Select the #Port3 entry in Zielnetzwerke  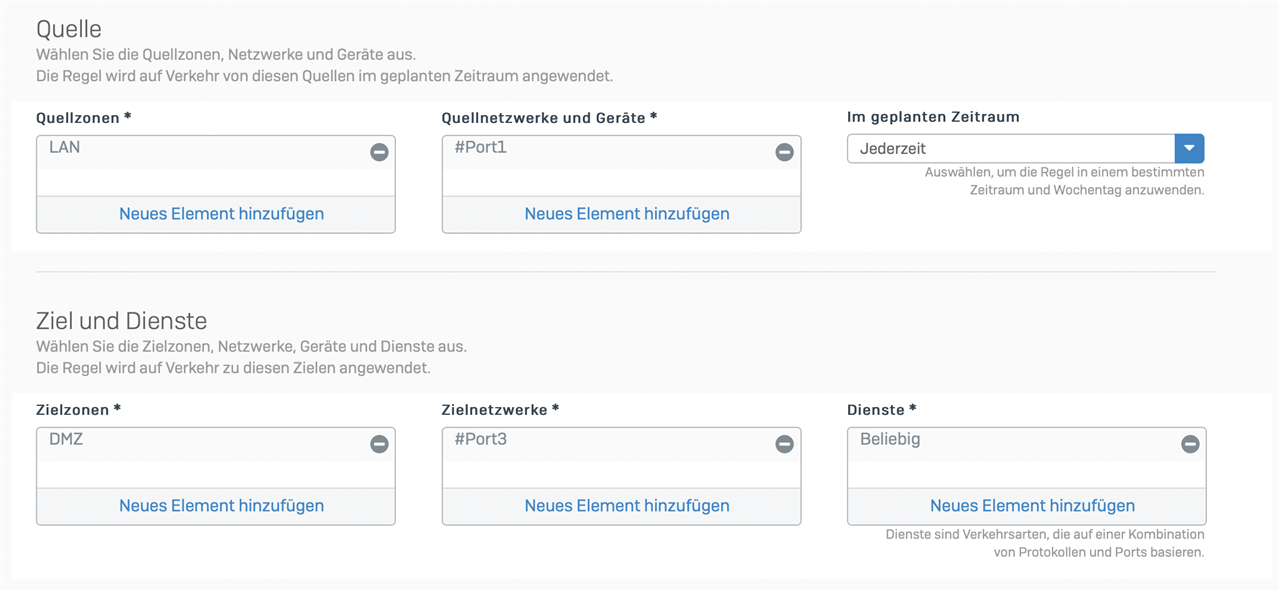click(x=481, y=439)
